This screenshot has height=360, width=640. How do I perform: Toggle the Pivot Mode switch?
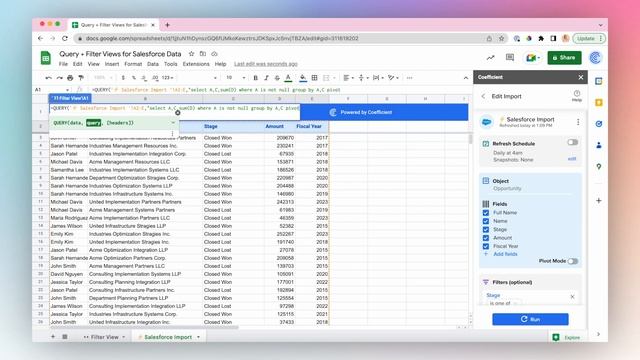[573, 261]
